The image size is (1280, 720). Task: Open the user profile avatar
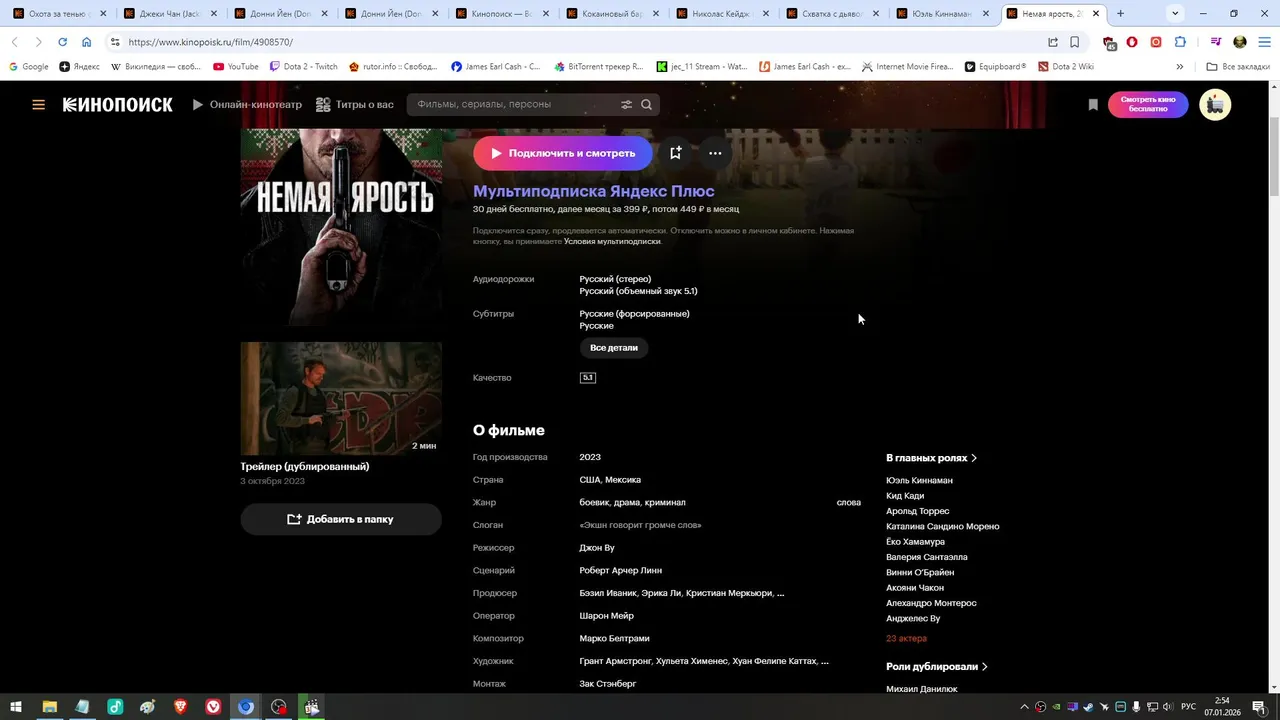(x=1215, y=104)
